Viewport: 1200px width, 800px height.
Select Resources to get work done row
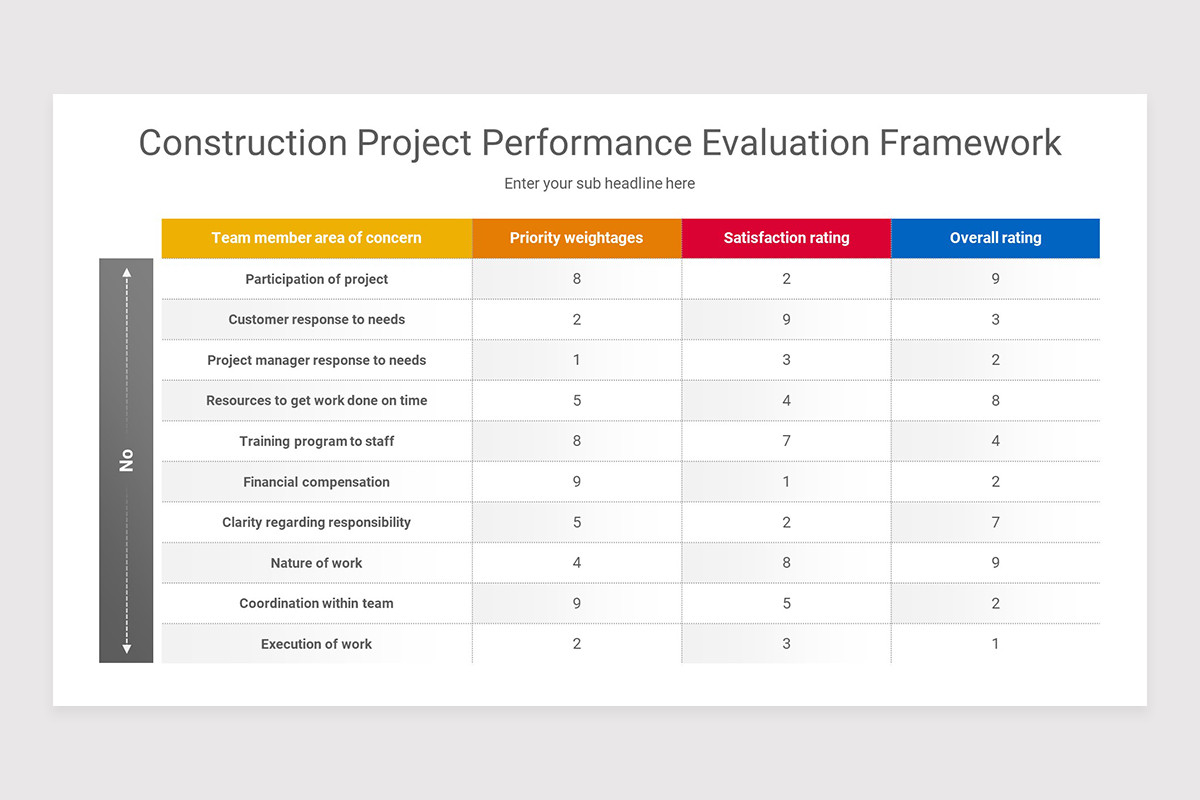[x=316, y=401]
